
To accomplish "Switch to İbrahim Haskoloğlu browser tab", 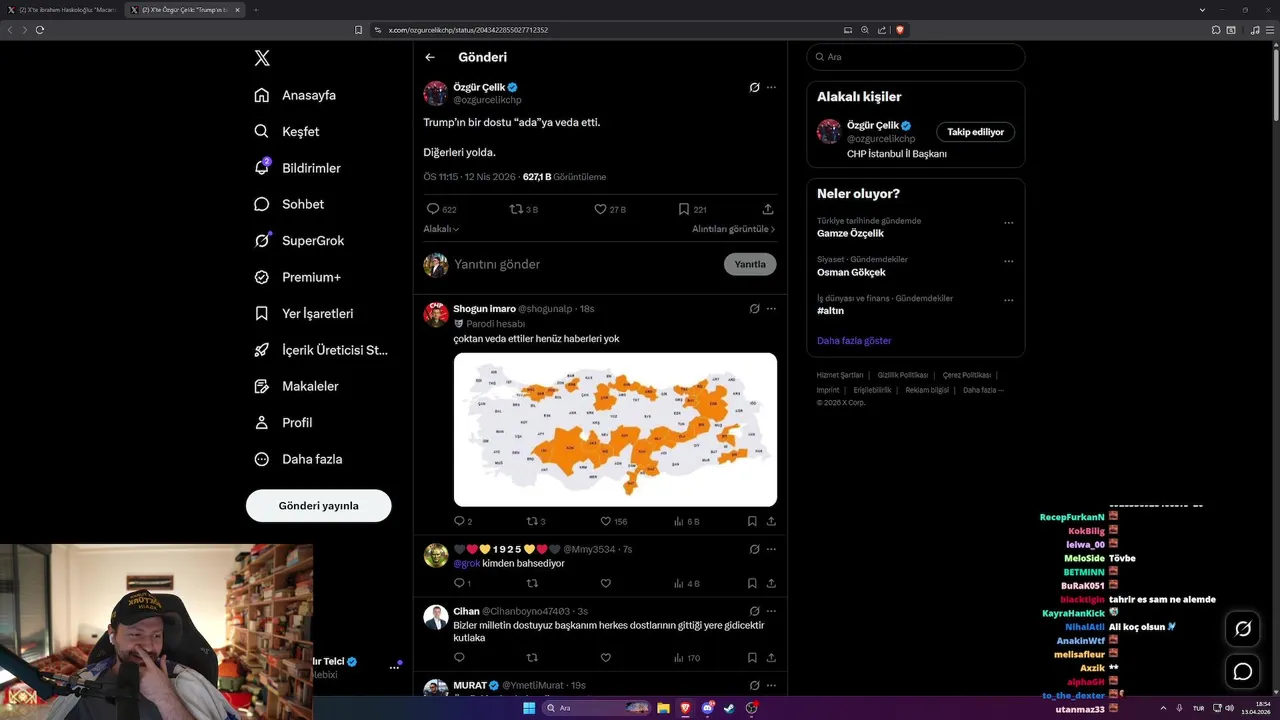I will click(x=63, y=9).
